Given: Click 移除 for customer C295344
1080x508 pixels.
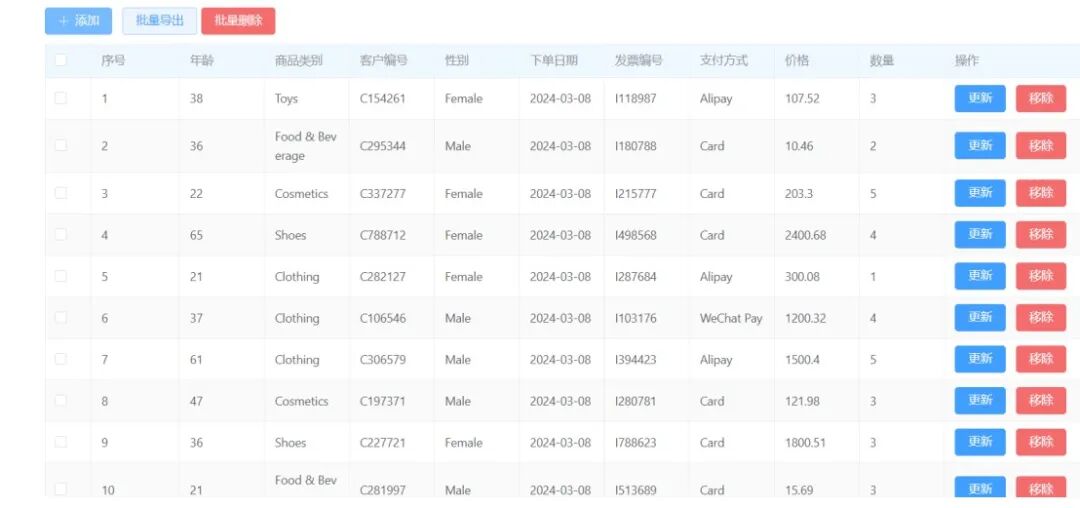Looking at the screenshot, I should pyautogui.click(x=1041, y=145).
